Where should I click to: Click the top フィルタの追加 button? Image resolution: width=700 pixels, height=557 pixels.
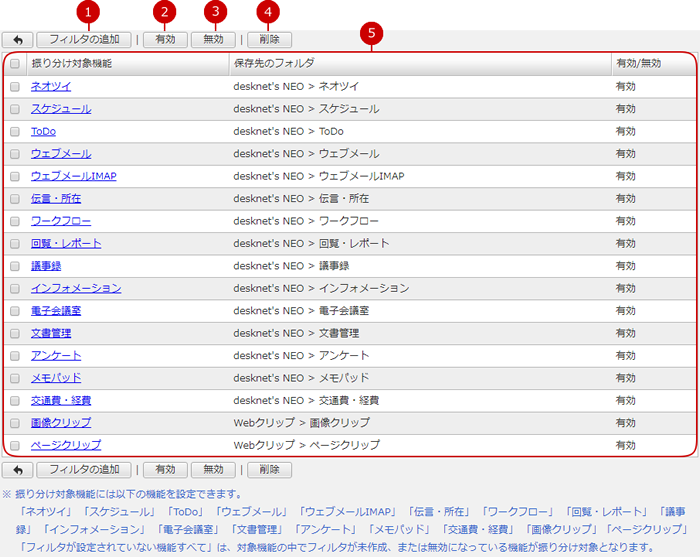[84, 40]
